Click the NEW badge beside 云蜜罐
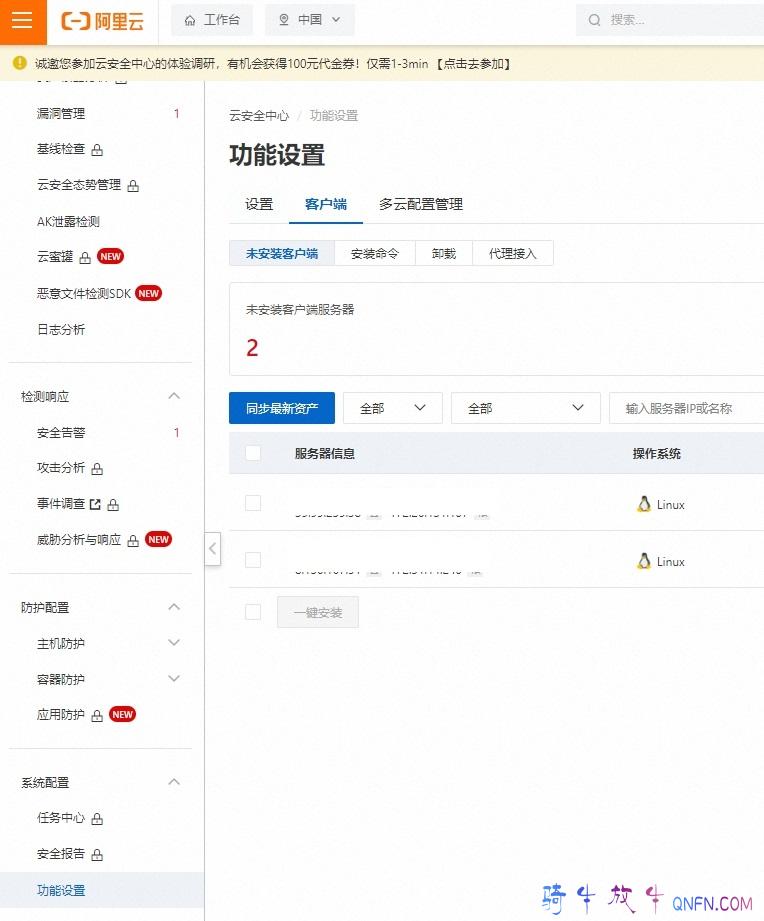 click(x=110, y=257)
